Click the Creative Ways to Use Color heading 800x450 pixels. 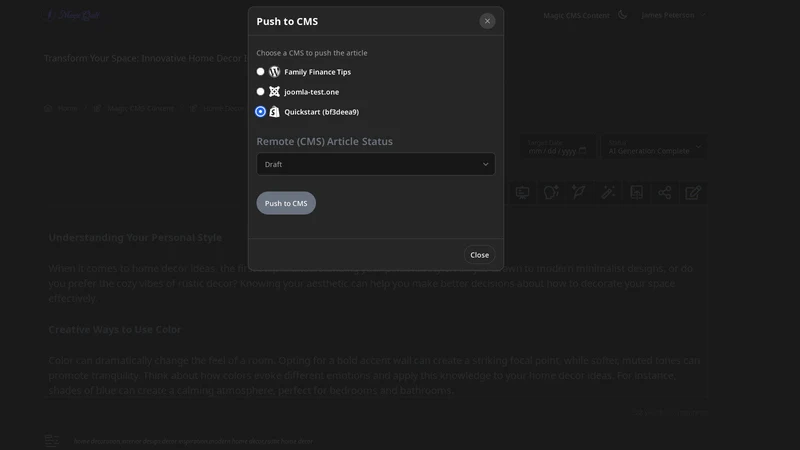tap(115, 330)
